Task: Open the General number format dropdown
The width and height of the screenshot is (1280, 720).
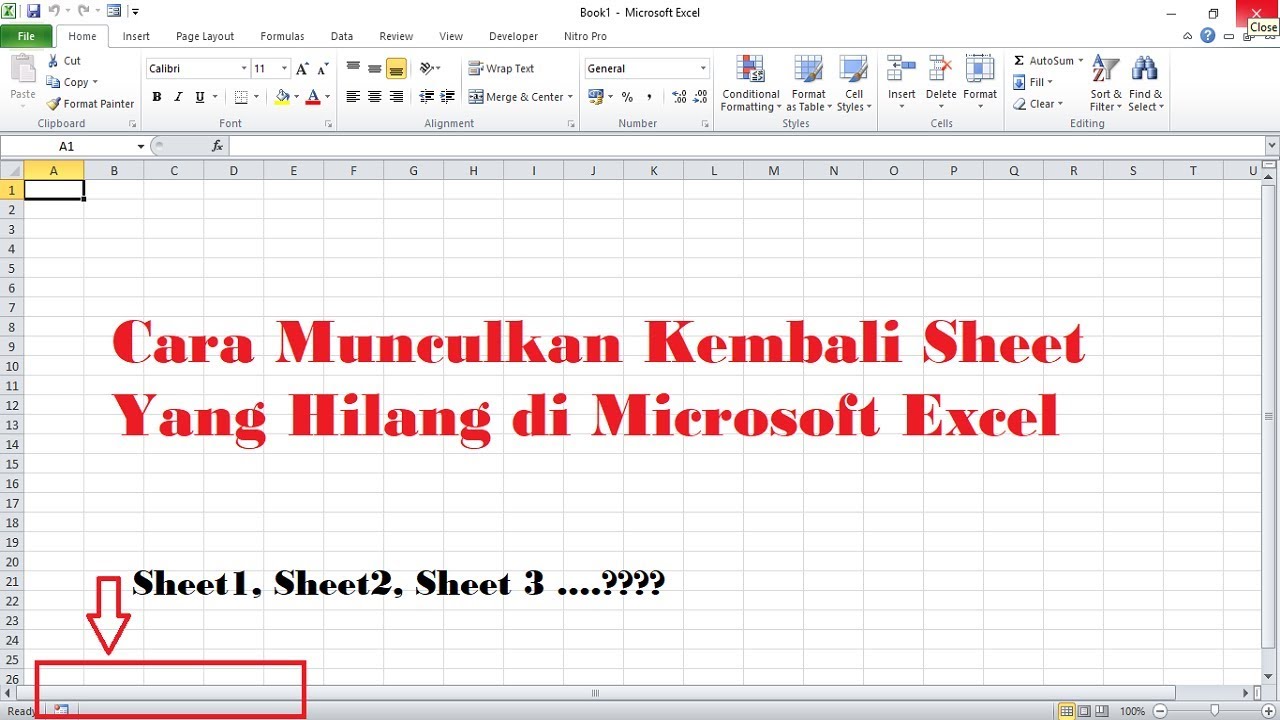Action: [703, 69]
